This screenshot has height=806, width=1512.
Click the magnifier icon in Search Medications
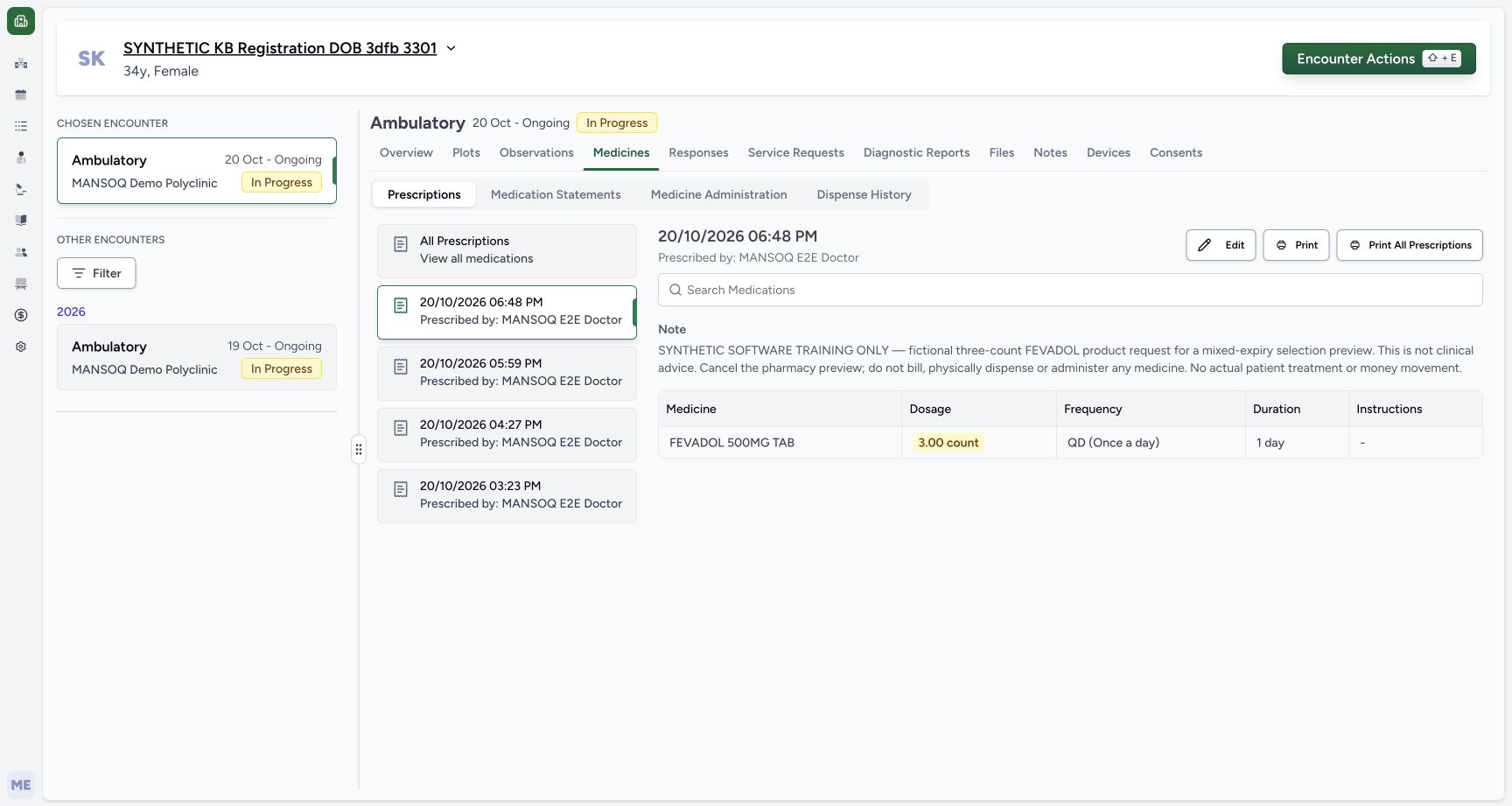[675, 290]
